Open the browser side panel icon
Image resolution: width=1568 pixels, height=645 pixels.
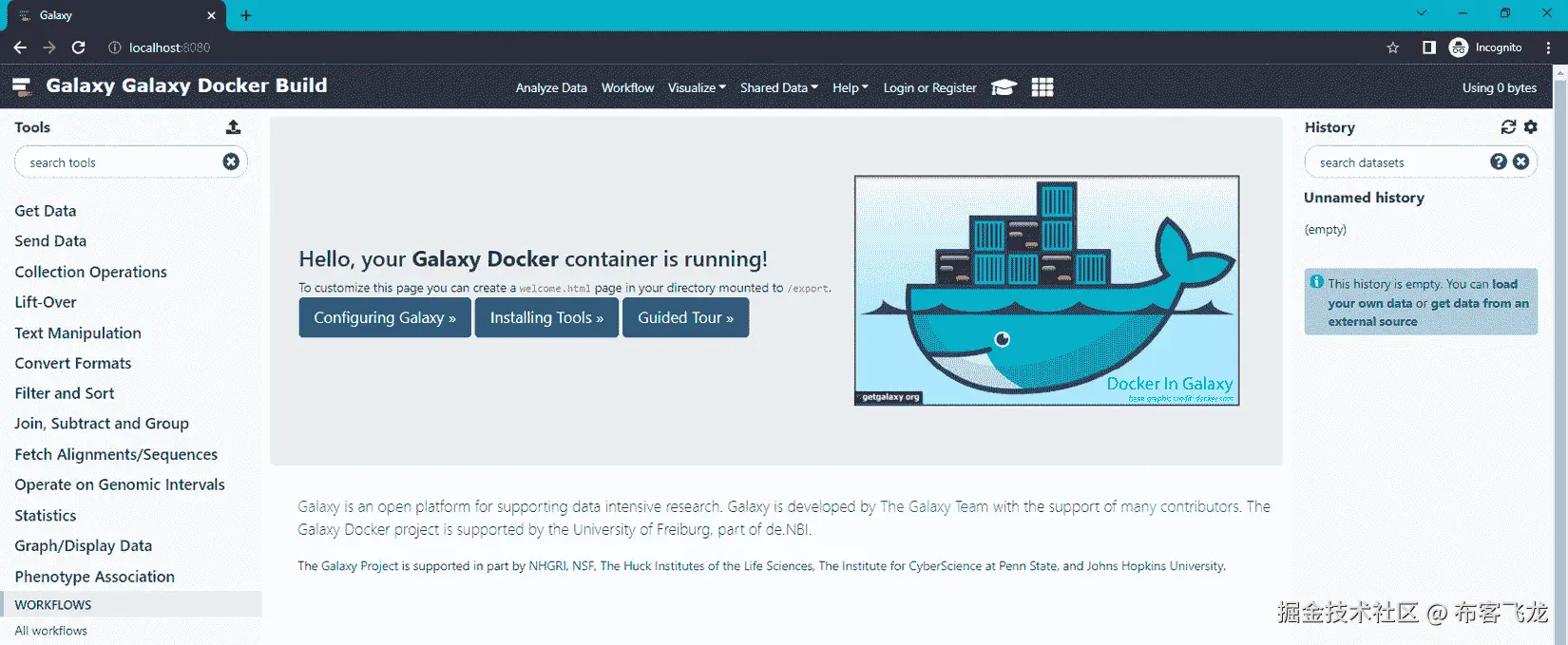1428,47
